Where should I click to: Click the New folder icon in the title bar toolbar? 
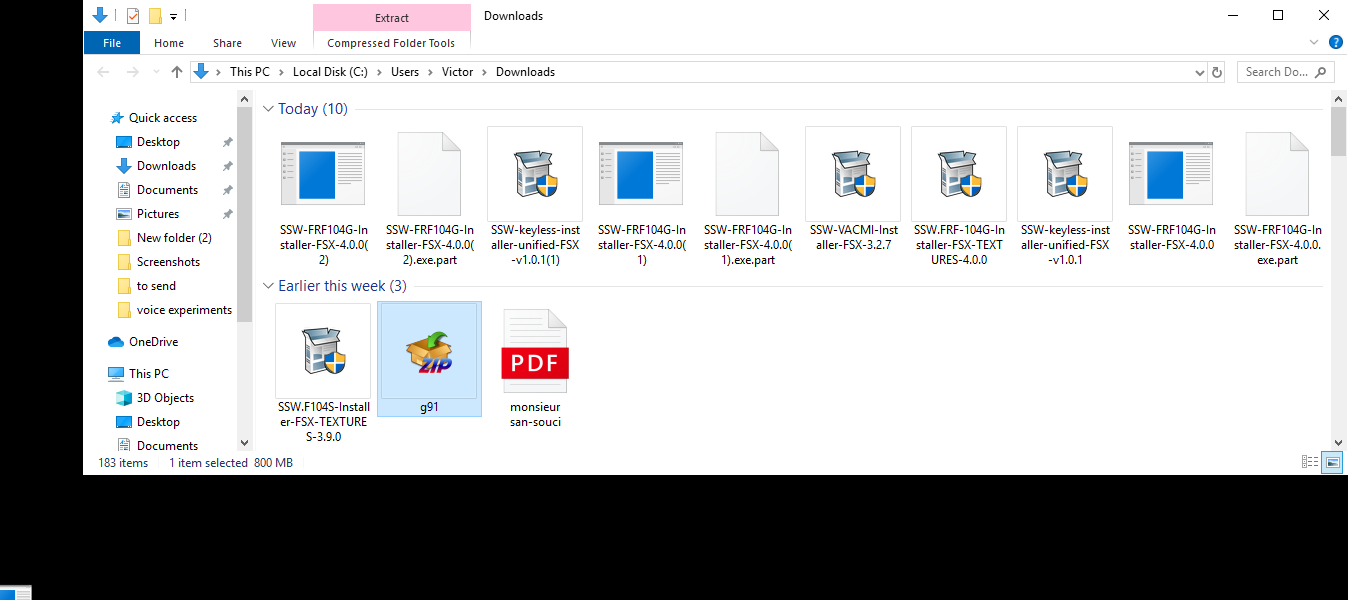[155, 16]
